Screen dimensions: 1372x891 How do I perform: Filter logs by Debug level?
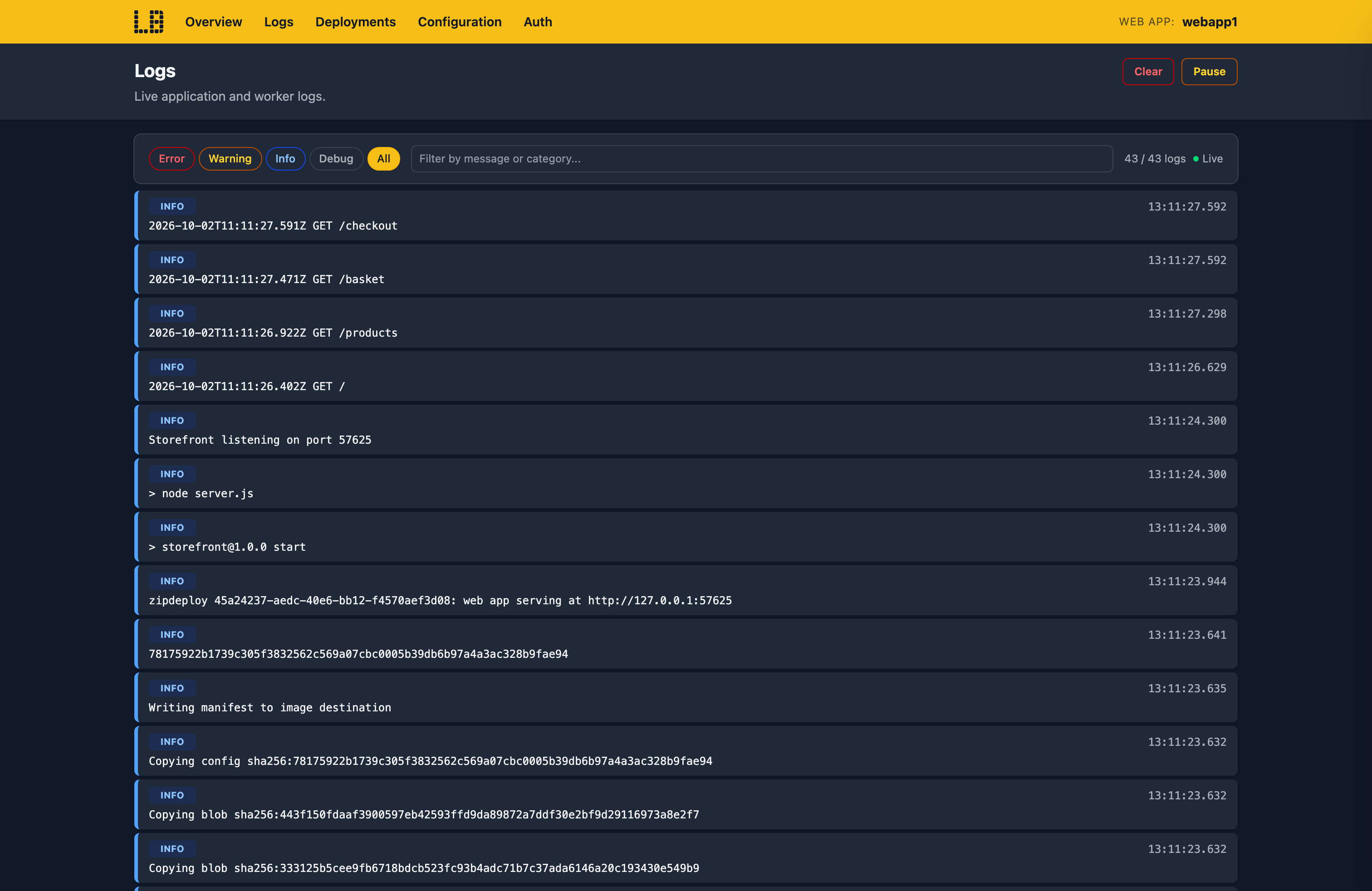[335, 158]
